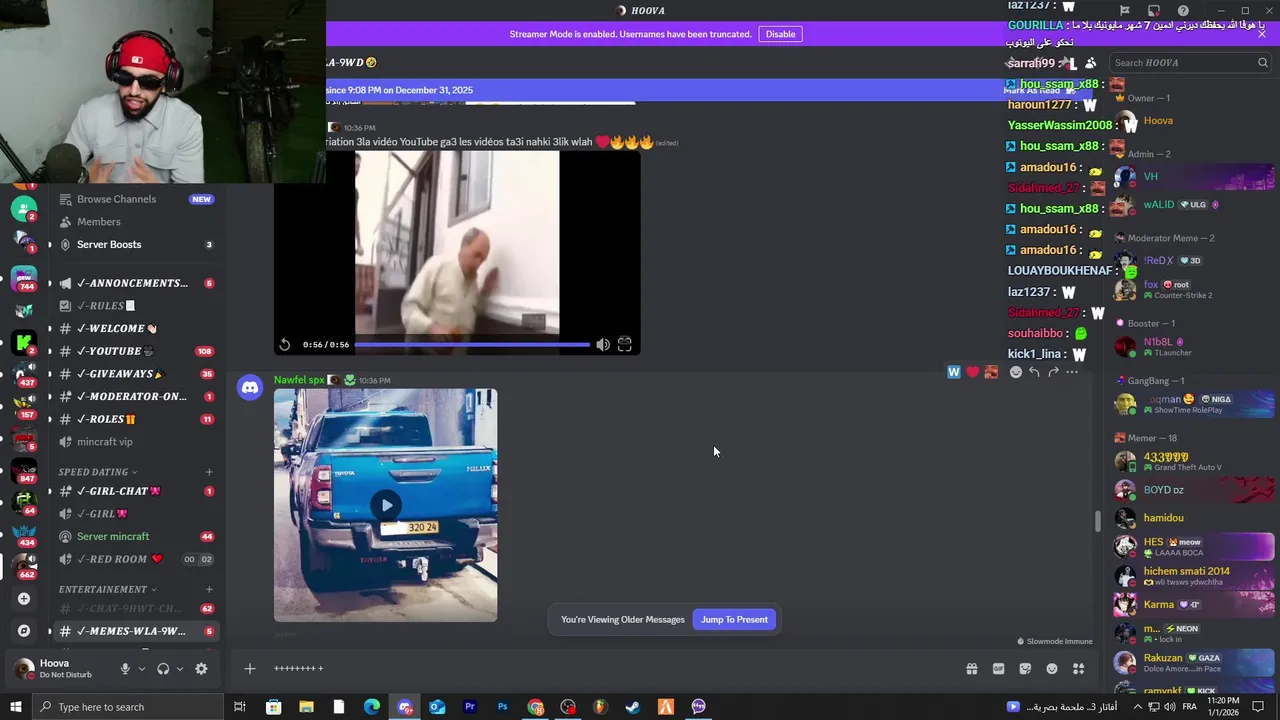Show hidden system tray icons
Viewport: 1280px width, 720px height.
point(1137,707)
